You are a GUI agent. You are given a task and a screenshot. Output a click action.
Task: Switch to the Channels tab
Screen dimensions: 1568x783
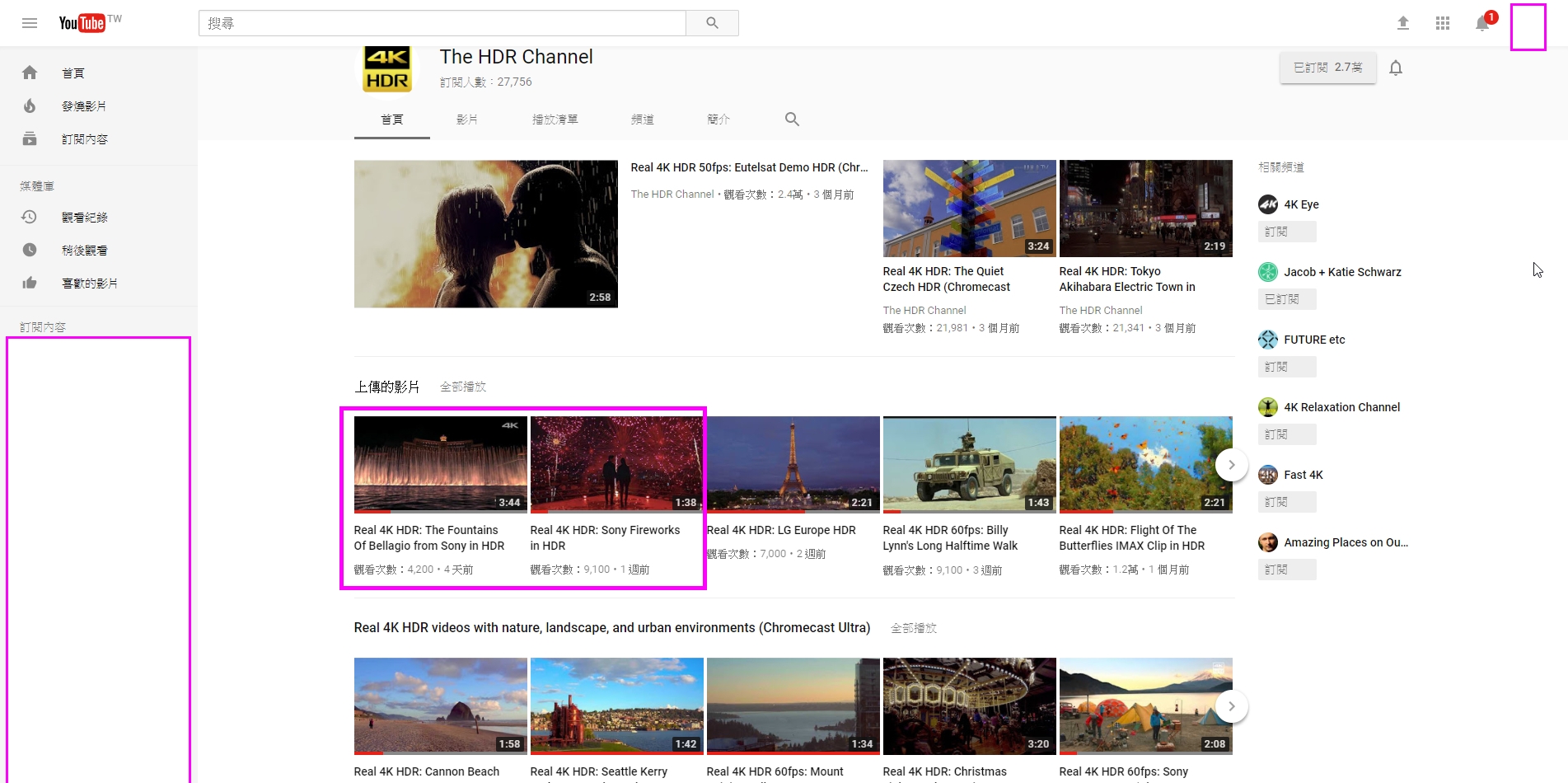click(643, 120)
